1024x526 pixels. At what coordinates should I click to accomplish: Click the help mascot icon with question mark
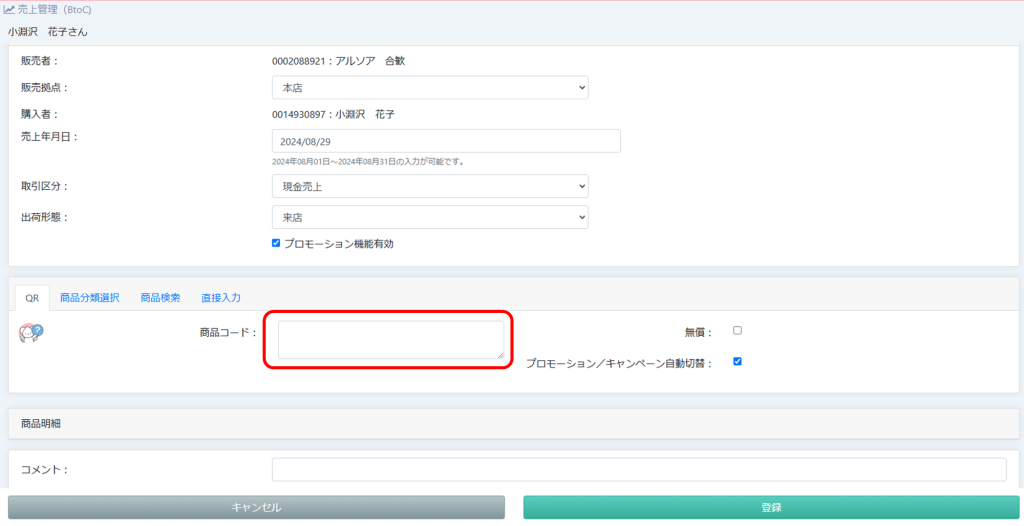(x=31, y=333)
